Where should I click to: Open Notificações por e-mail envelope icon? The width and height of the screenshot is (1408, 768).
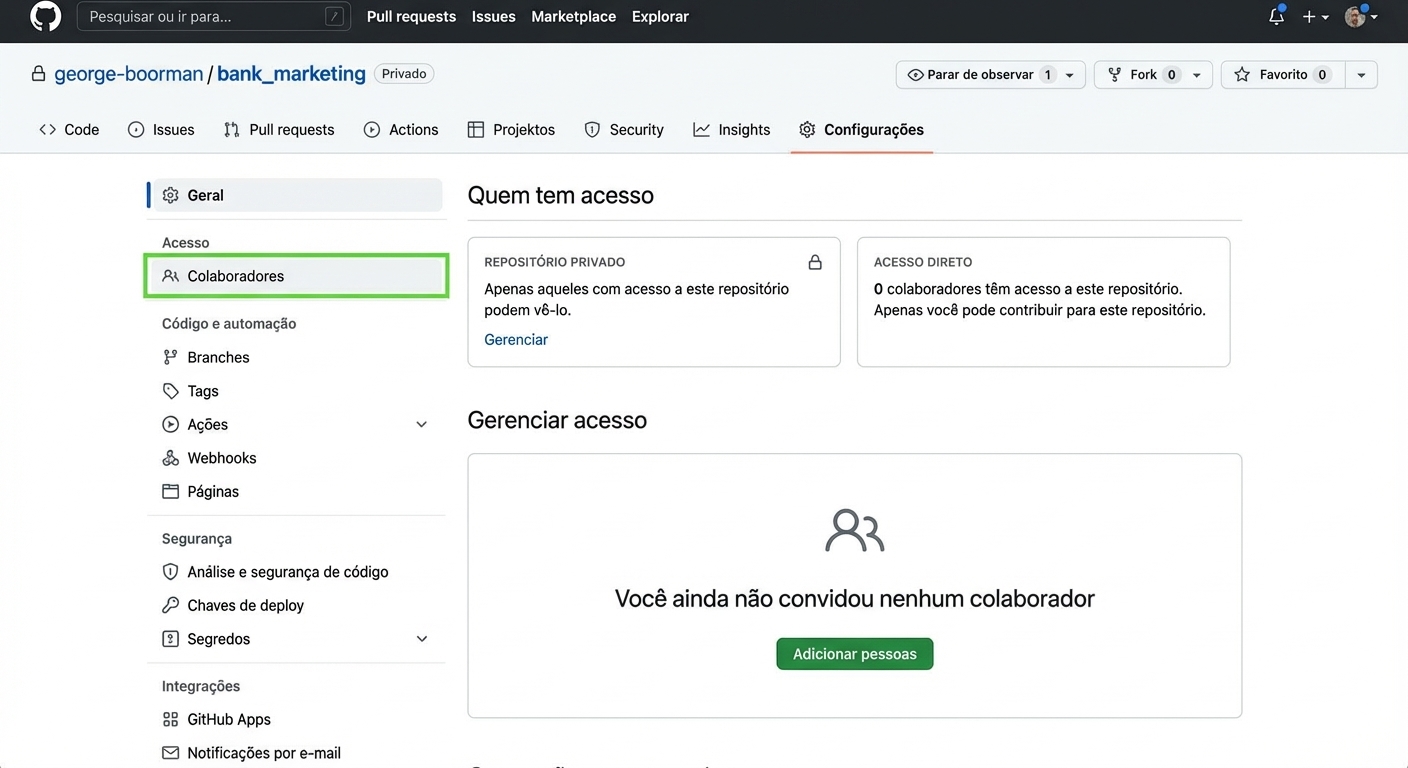171,752
